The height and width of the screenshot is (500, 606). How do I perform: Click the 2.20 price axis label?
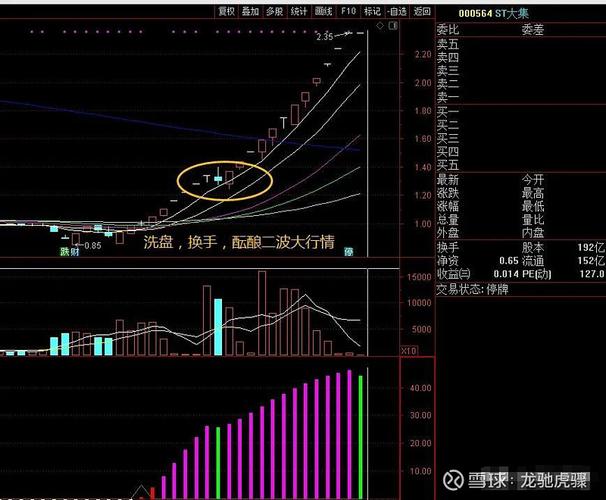coord(423,54)
